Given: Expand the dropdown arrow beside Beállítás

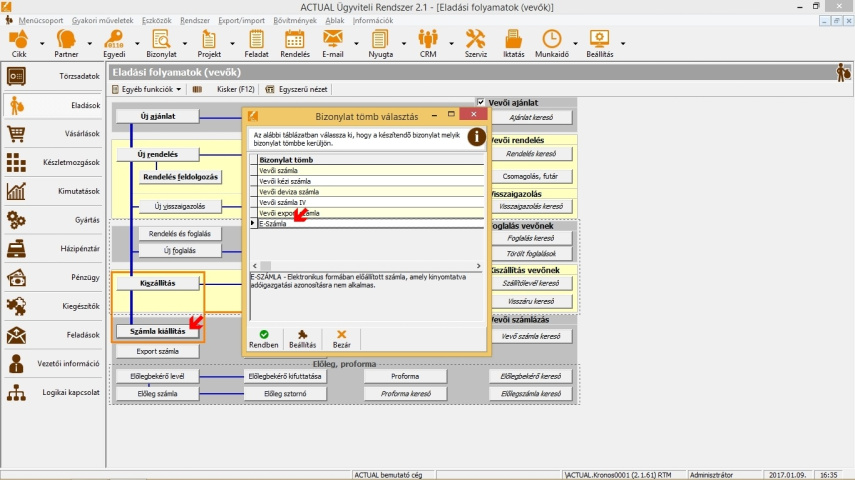Looking at the screenshot, I should [624, 43].
